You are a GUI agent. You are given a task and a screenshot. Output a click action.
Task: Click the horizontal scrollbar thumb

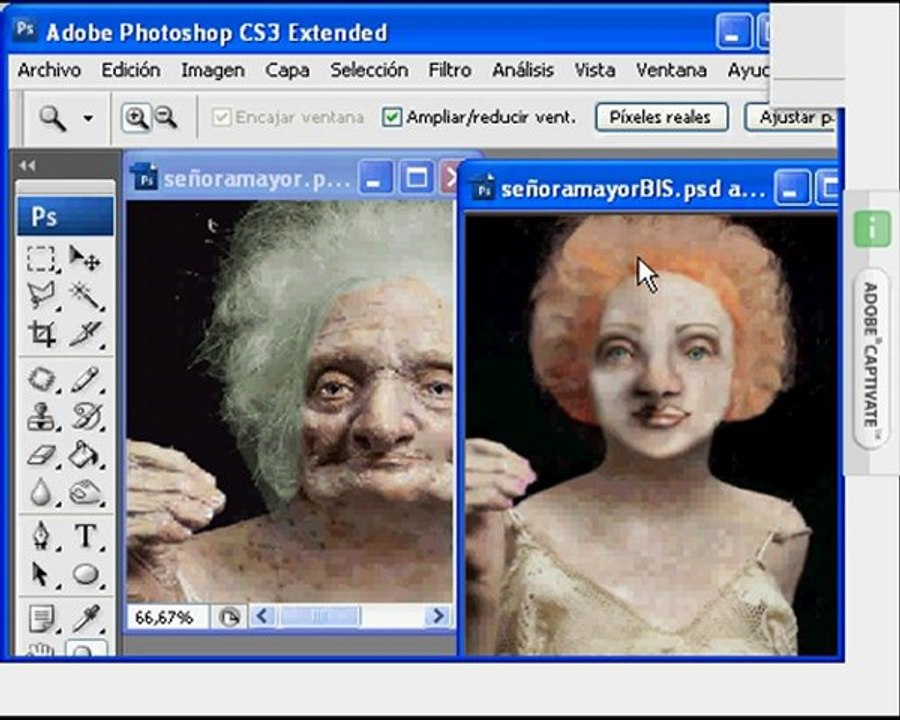[320, 617]
